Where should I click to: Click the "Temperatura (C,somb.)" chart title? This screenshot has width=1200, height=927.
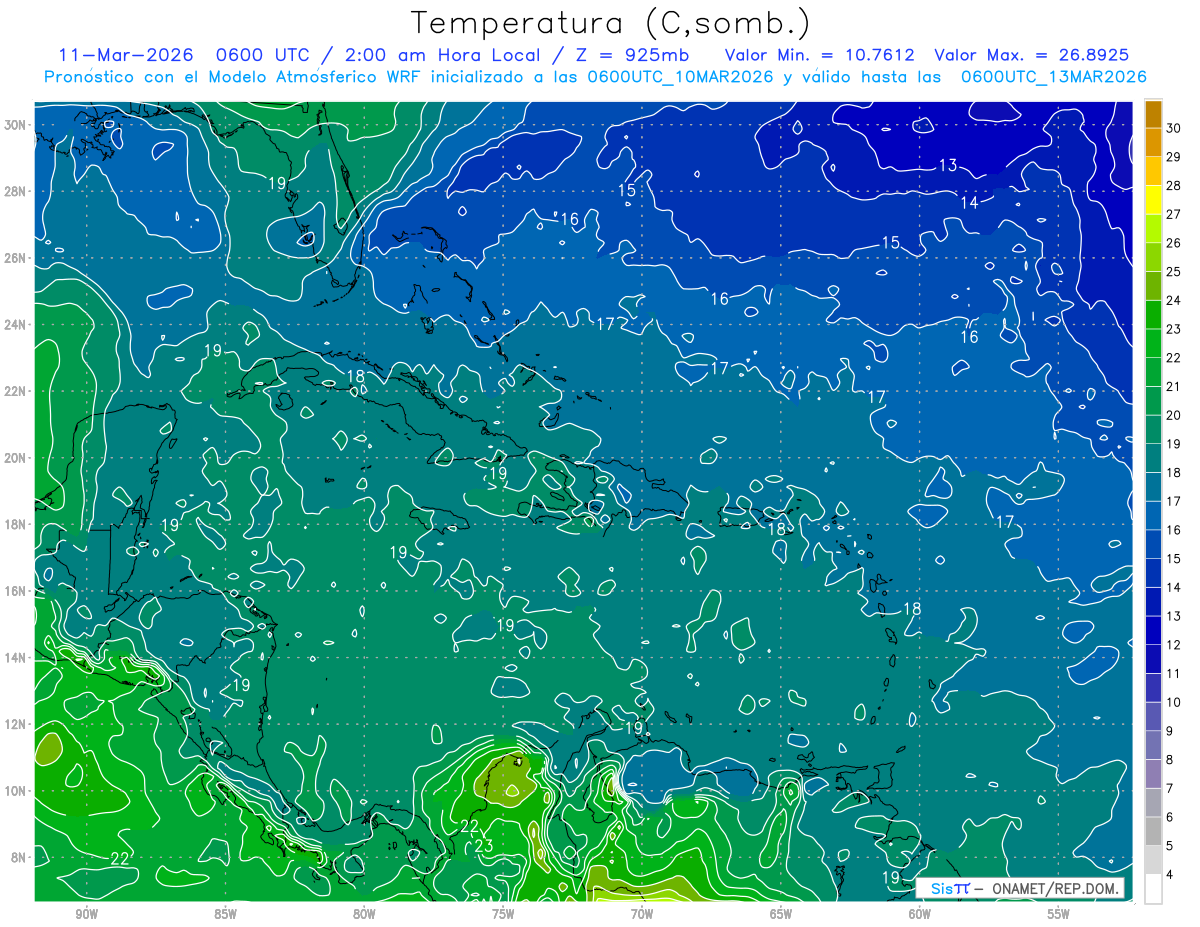point(611,23)
